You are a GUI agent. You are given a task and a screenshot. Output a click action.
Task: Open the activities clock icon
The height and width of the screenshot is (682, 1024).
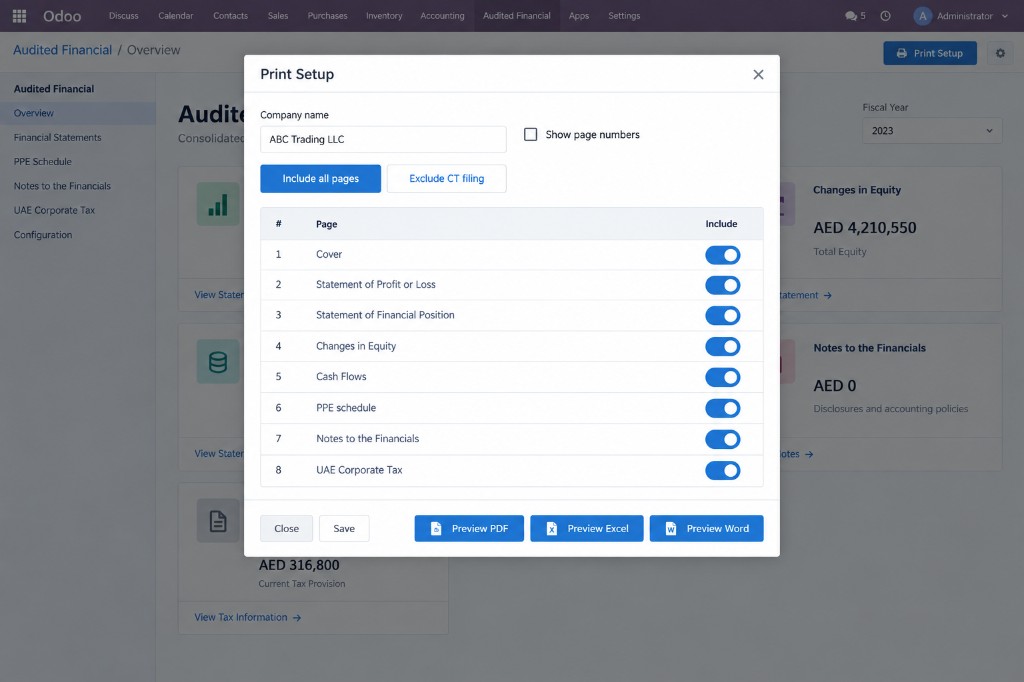click(x=886, y=16)
